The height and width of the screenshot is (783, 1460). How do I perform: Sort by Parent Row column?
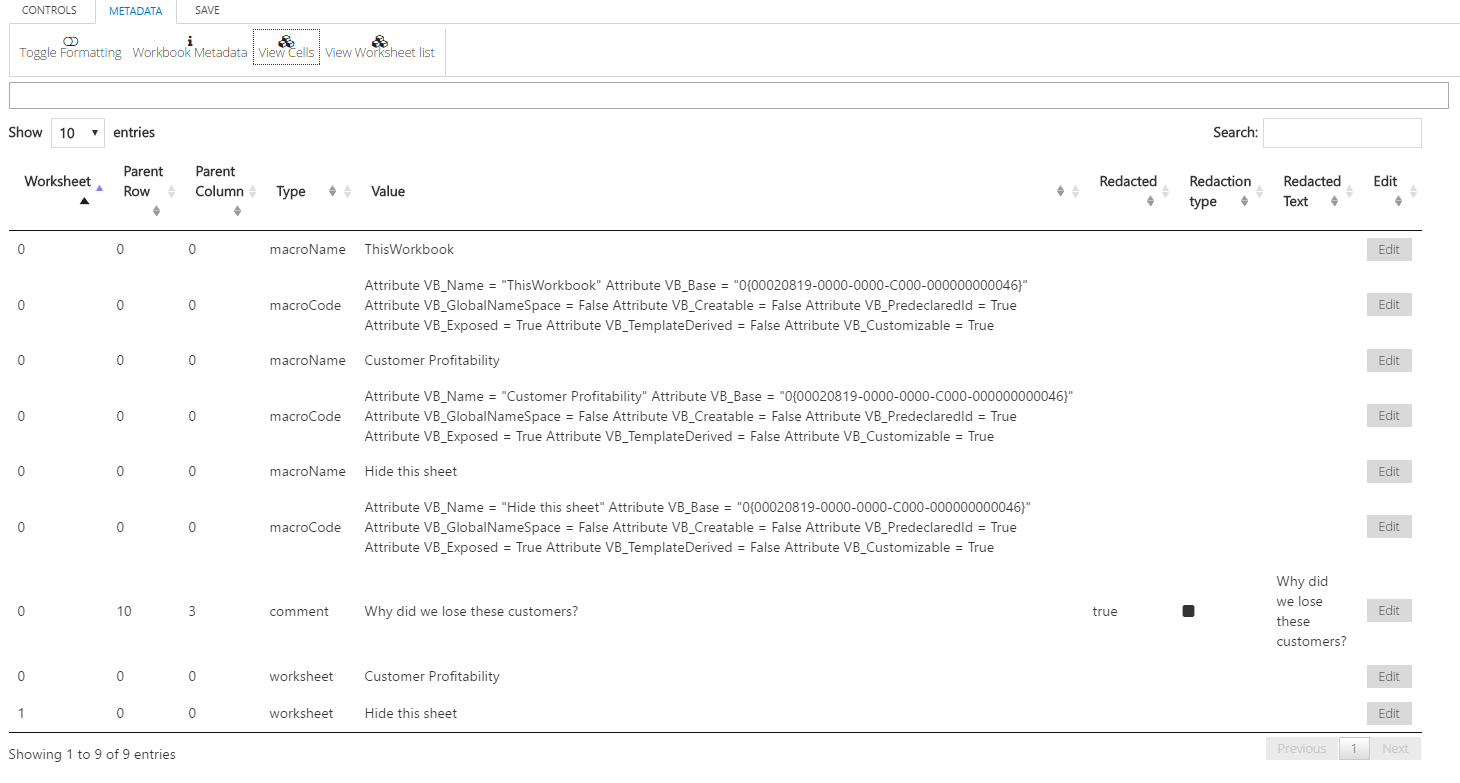(x=143, y=191)
